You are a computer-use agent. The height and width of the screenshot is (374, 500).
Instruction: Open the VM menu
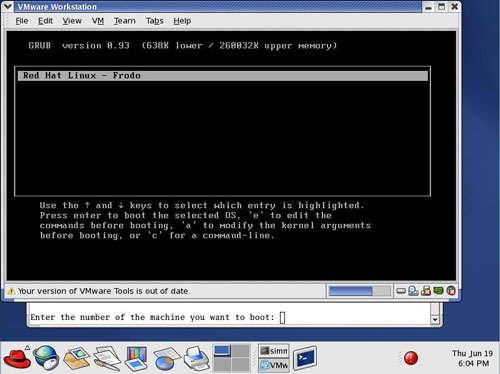(x=98, y=21)
